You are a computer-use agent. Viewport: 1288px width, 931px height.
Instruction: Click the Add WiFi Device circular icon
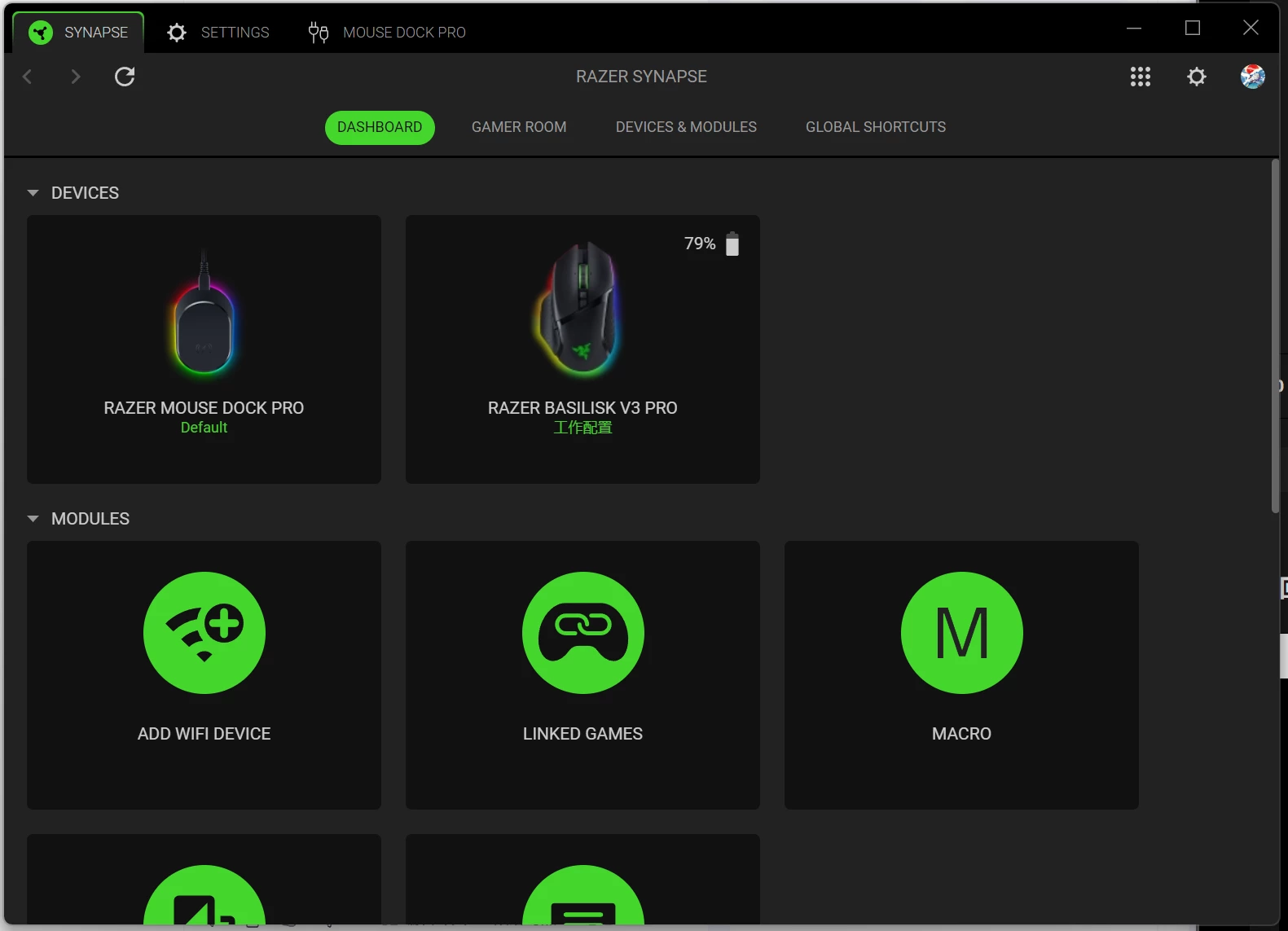click(204, 633)
